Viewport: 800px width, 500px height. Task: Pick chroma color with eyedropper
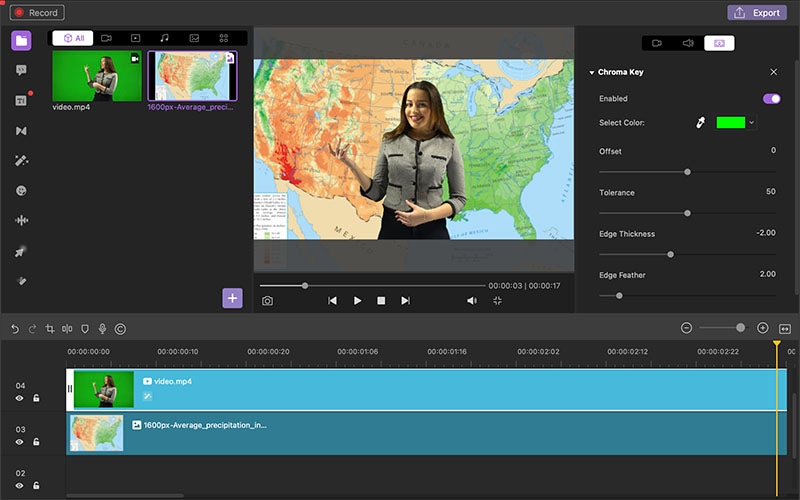pos(701,122)
